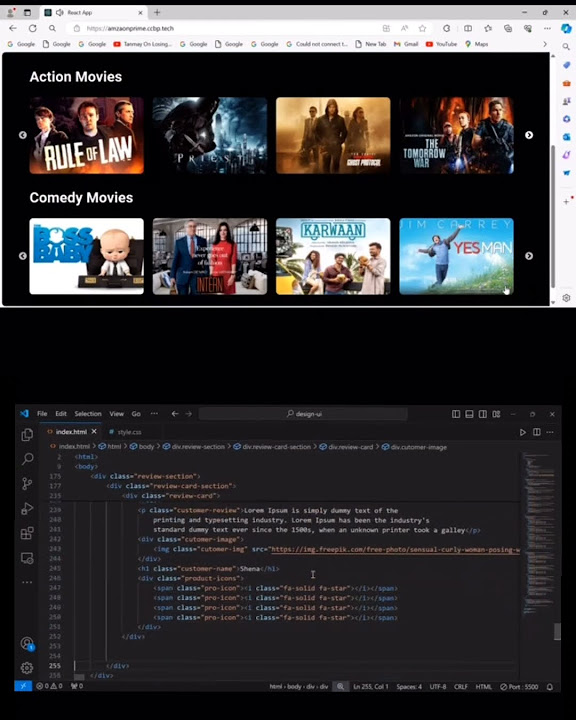Viewport: 576px width, 720px height.
Task: Open Edit menu in VS Code
Action: click(x=61, y=414)
